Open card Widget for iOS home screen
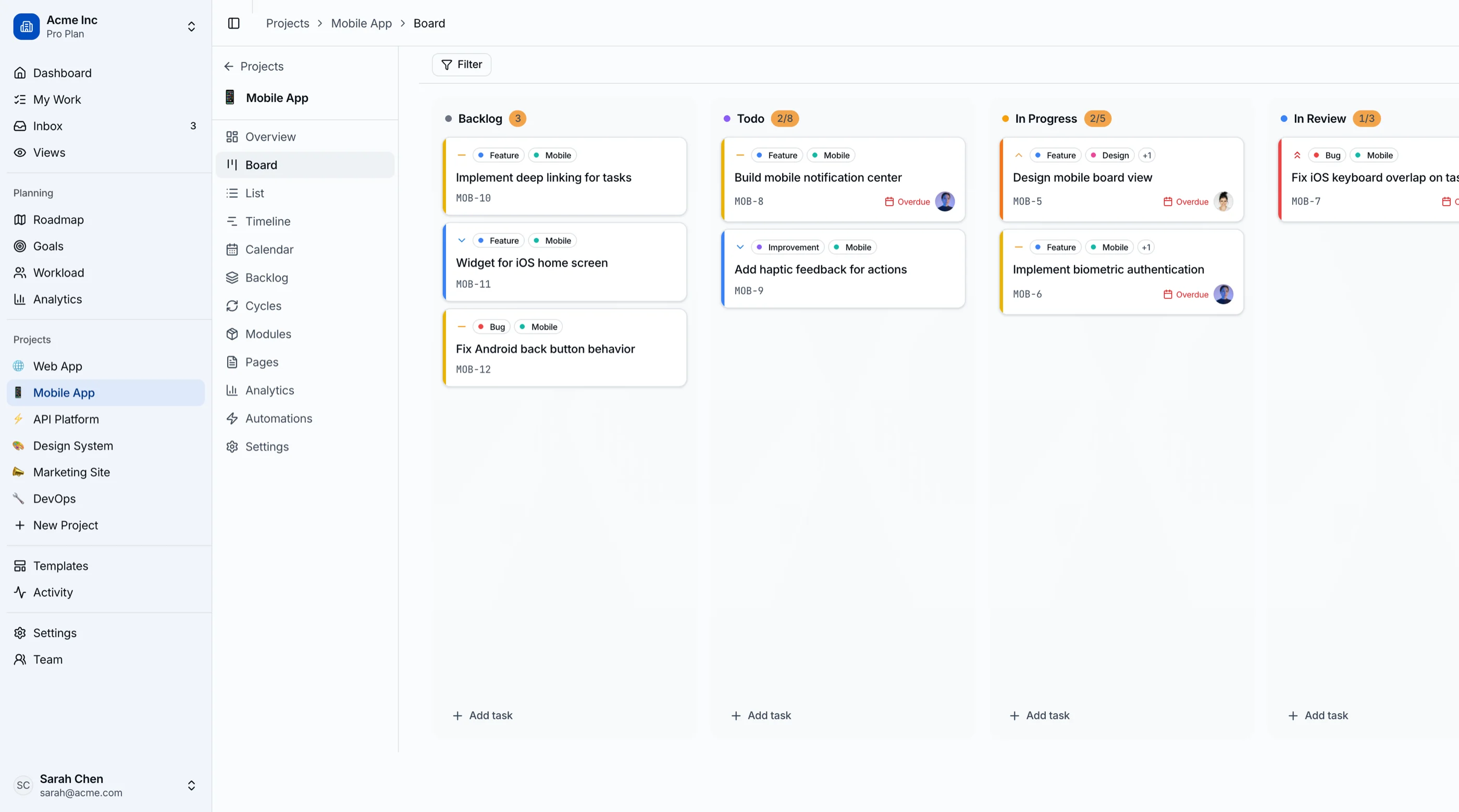The image size is (1459, 812). [565, 262]
